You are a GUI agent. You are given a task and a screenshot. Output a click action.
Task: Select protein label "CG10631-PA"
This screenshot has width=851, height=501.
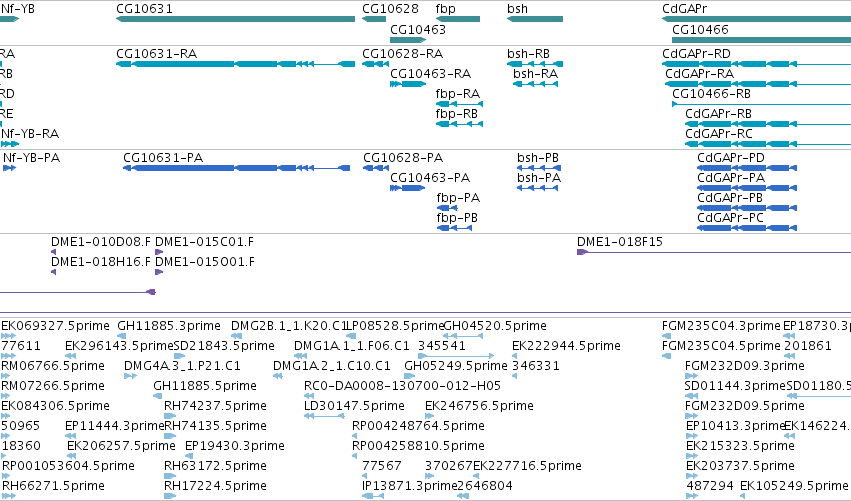point(163,158)
